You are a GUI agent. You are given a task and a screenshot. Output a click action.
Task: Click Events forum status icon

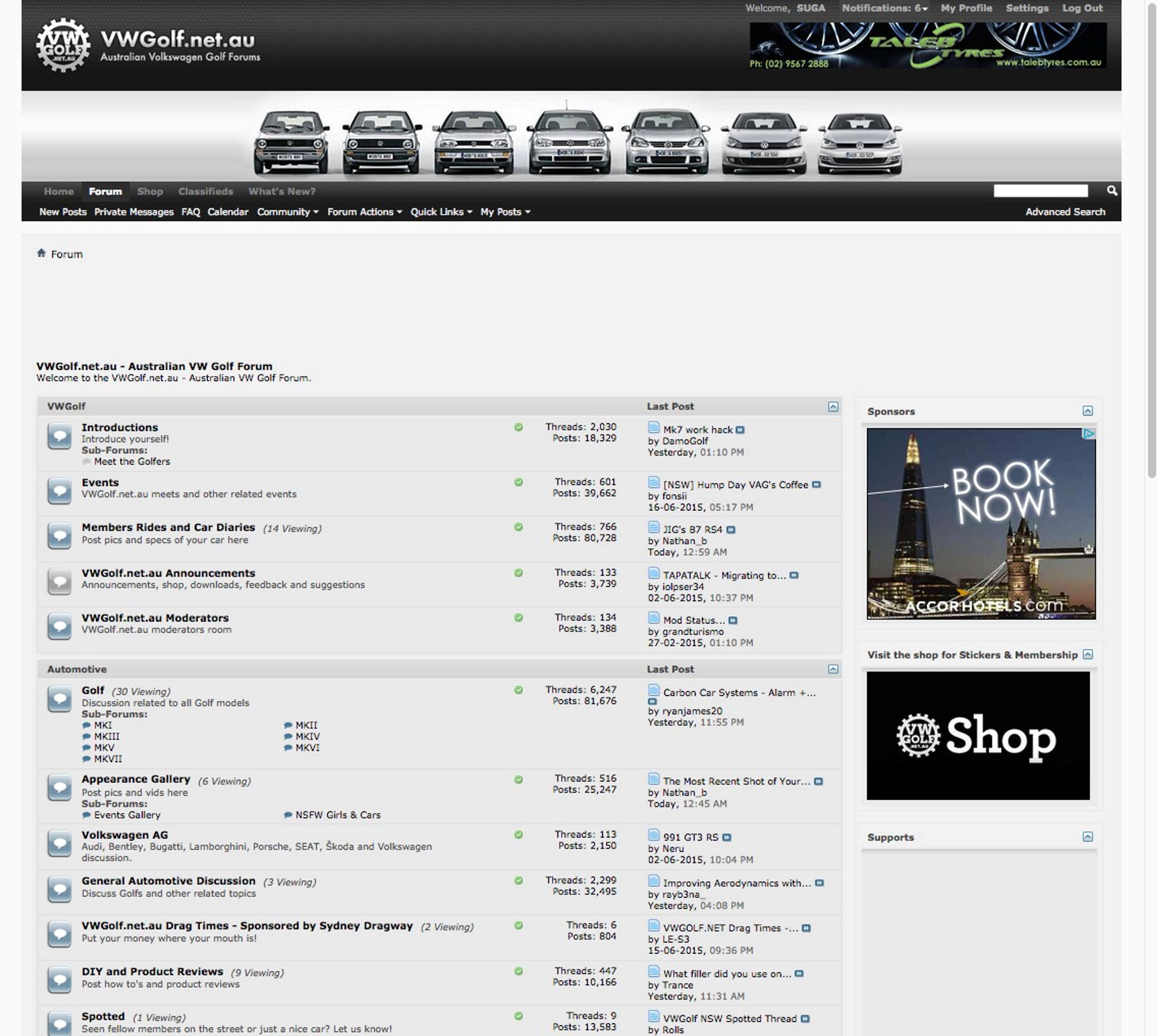(x=59, y=491)
